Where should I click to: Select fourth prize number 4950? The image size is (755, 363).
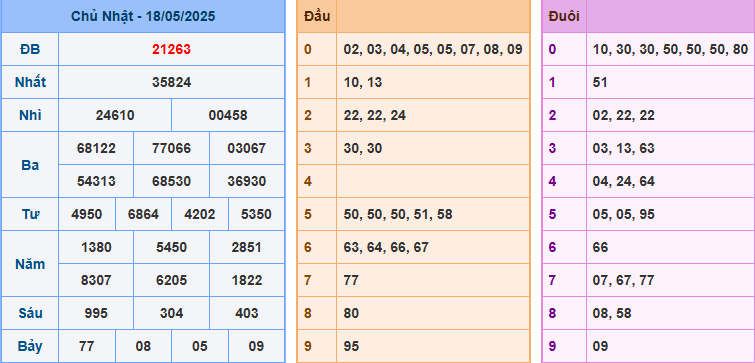click(87, 214)
